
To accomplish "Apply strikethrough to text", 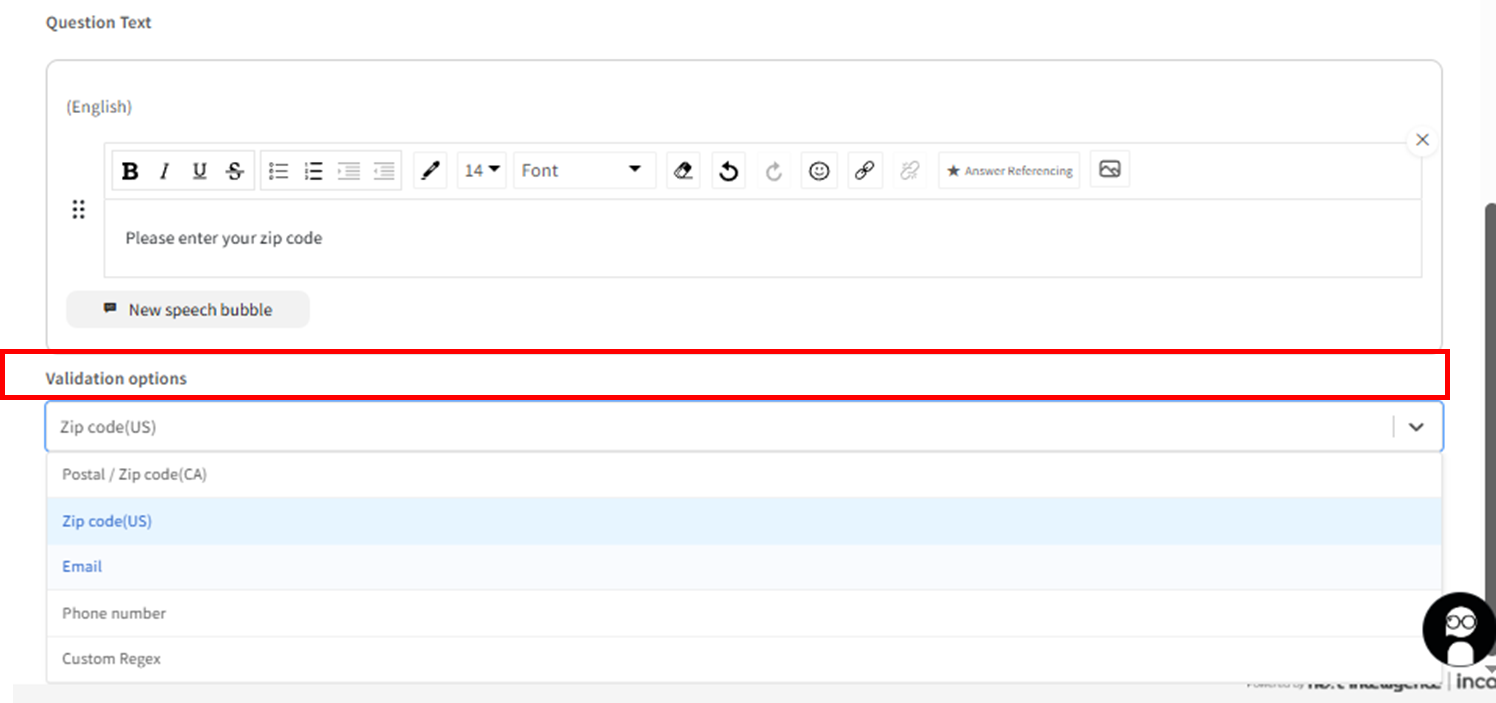I will click(x=234, y=171).
